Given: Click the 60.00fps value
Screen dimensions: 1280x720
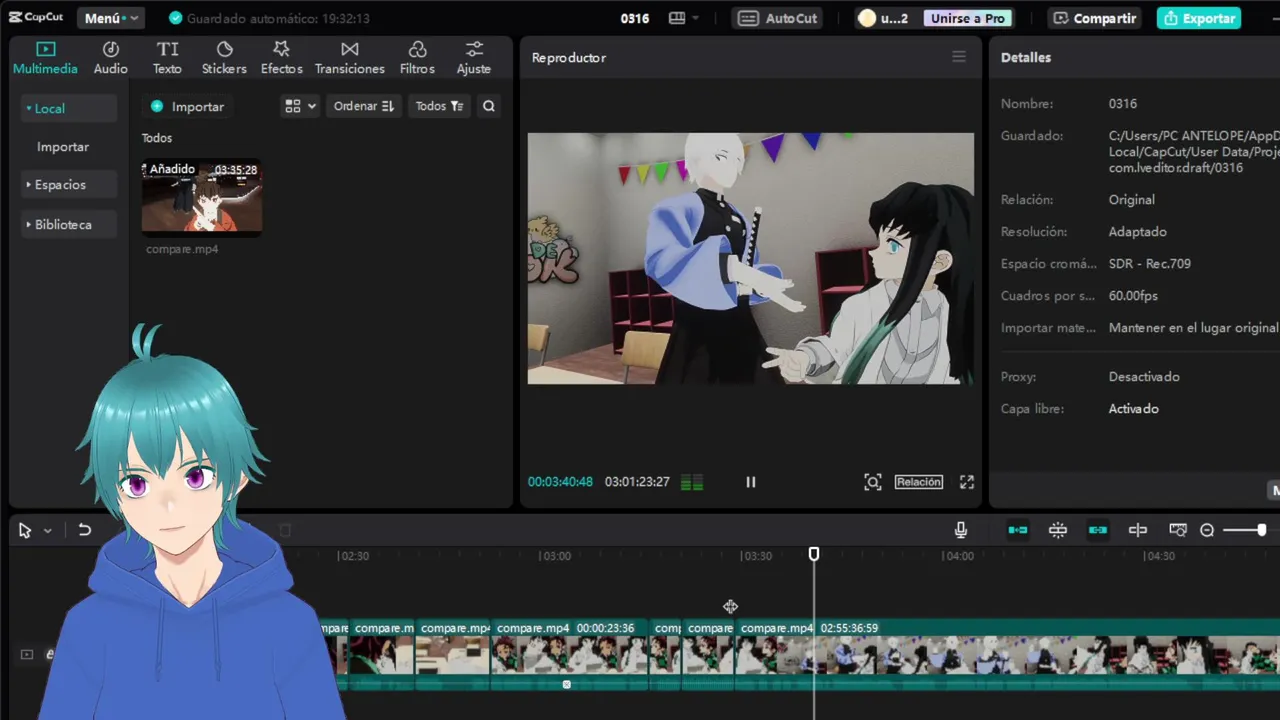Looking at the screenshot, I should click(x=1133, y=296).
